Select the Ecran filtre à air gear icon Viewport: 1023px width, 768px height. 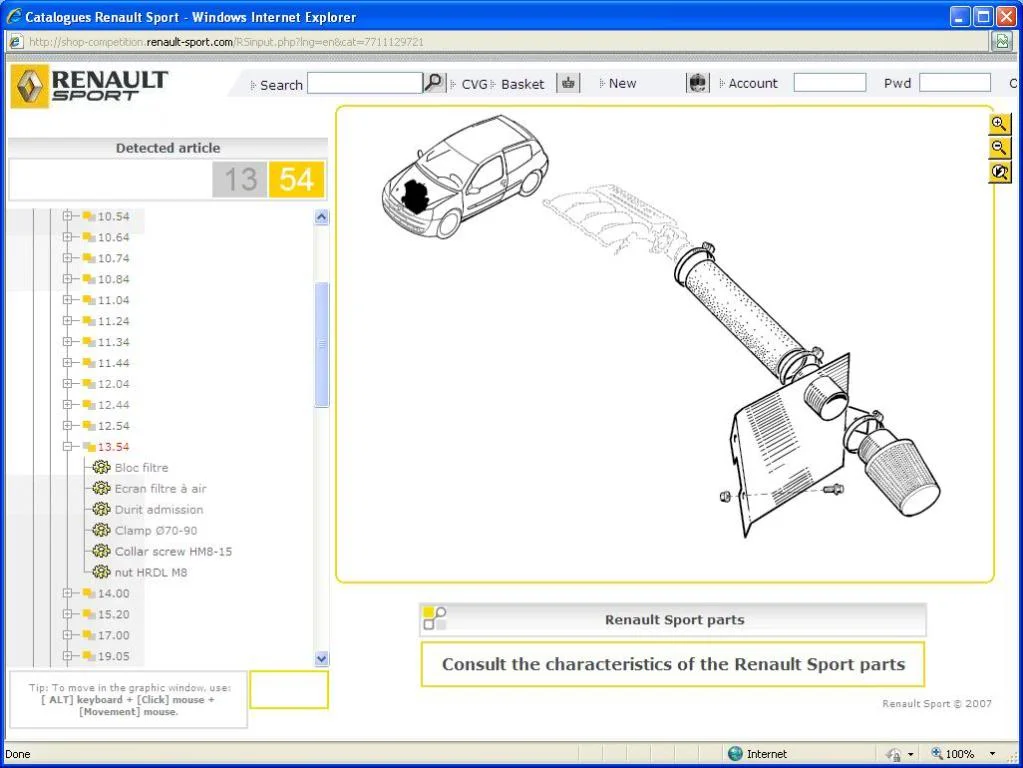[x=101, y=488]
